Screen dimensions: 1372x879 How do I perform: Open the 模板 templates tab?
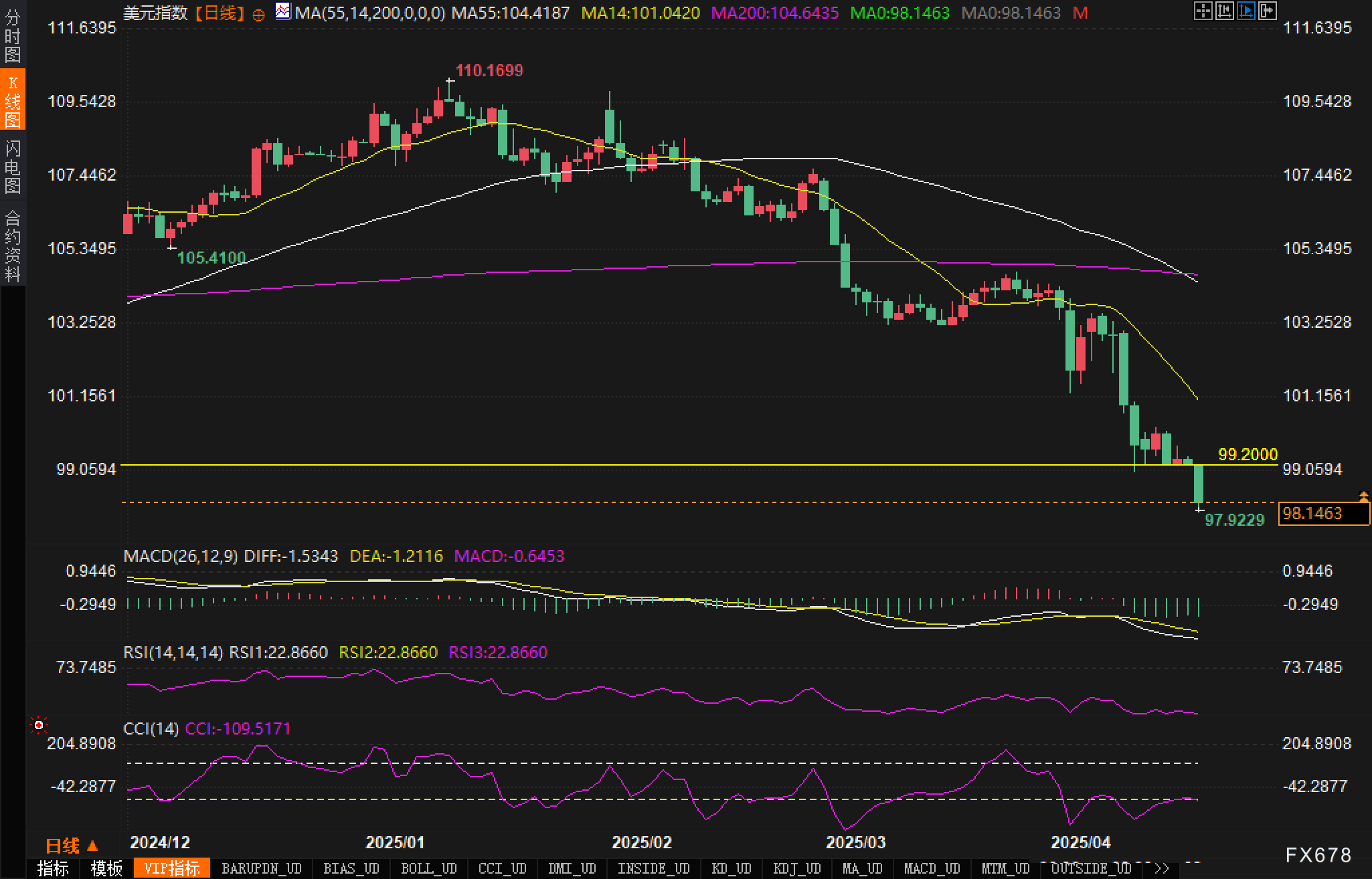pos(107,868)
